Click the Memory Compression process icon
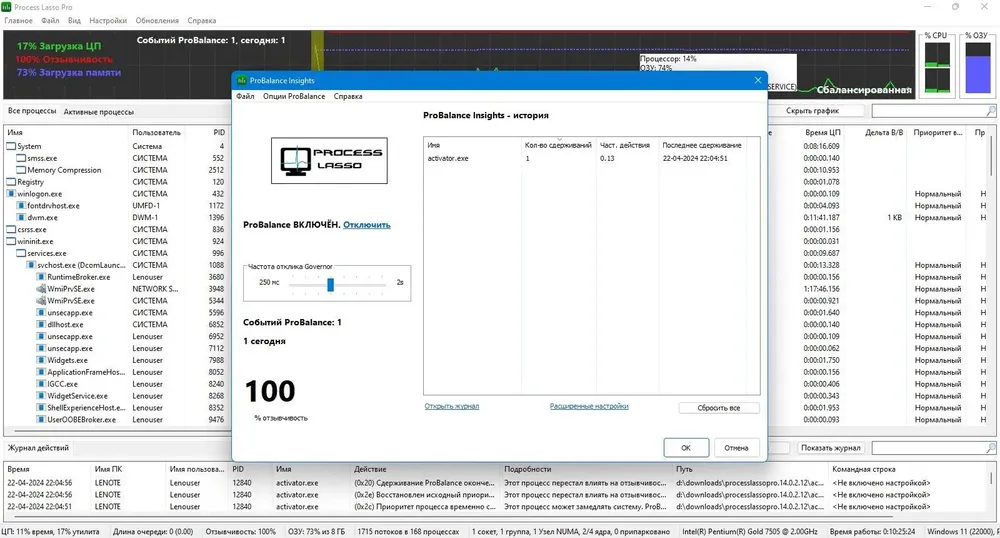 (x=21, y=170)
